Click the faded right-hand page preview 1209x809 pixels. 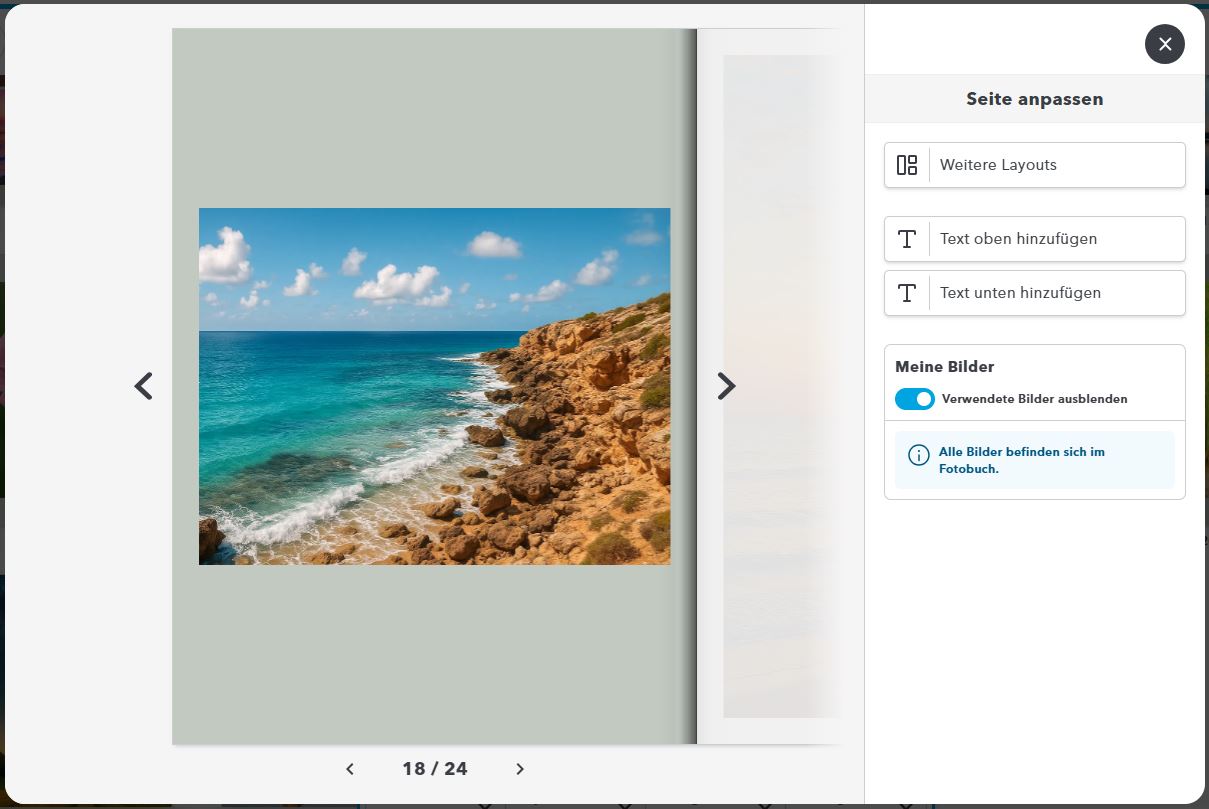[778, 386]
